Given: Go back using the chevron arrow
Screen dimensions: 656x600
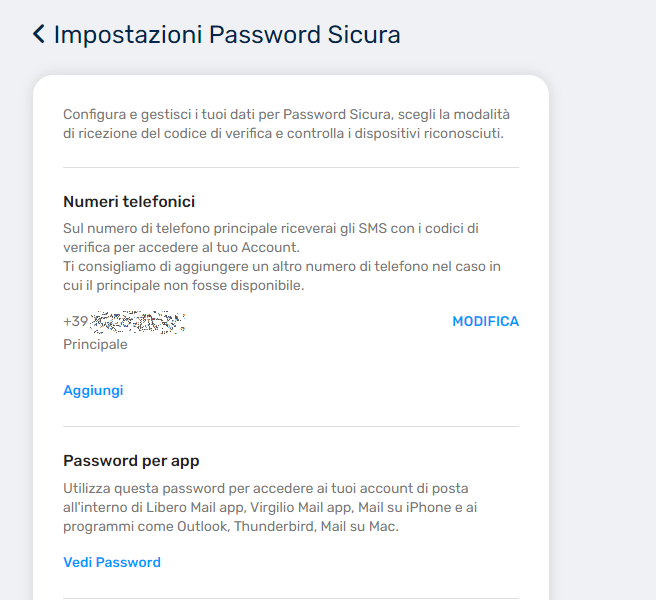Looking at the screenshot, I should [39, 34].
